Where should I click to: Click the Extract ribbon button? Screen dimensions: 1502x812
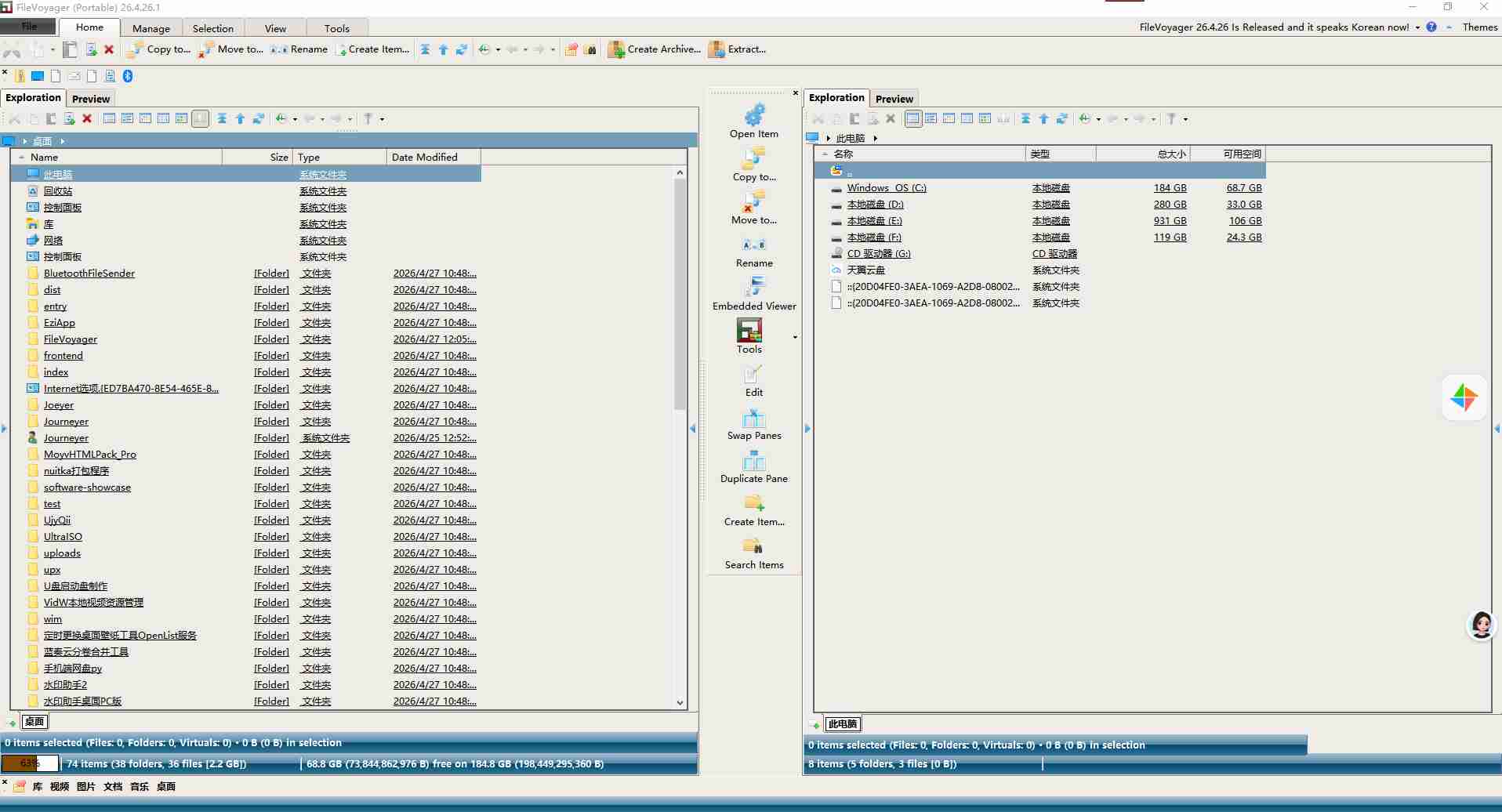737,49
